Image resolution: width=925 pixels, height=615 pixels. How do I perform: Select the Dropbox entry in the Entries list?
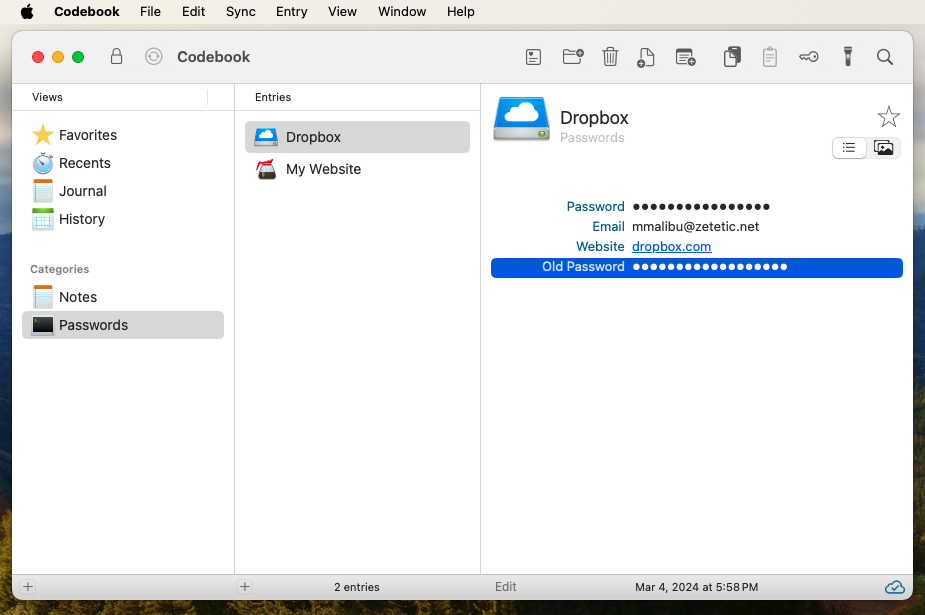pyautogui.click(x=357, y=137)
